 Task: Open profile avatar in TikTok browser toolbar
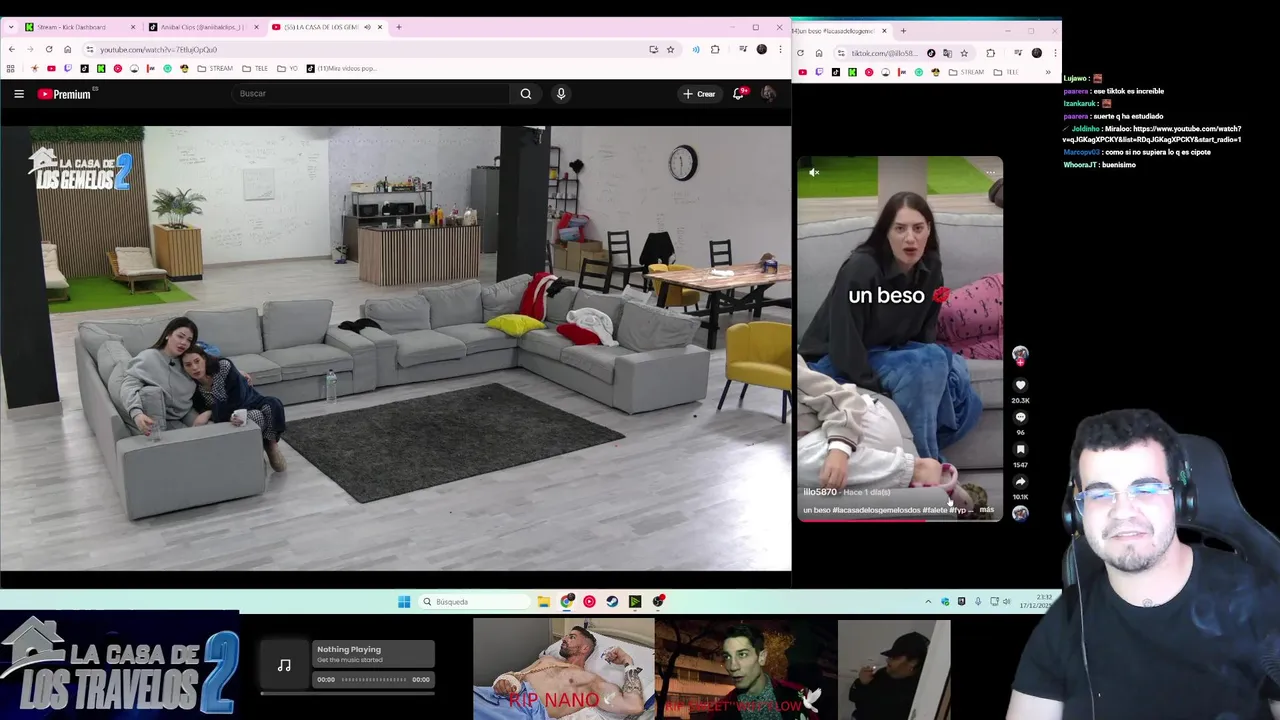click(x=1037, y=53)
